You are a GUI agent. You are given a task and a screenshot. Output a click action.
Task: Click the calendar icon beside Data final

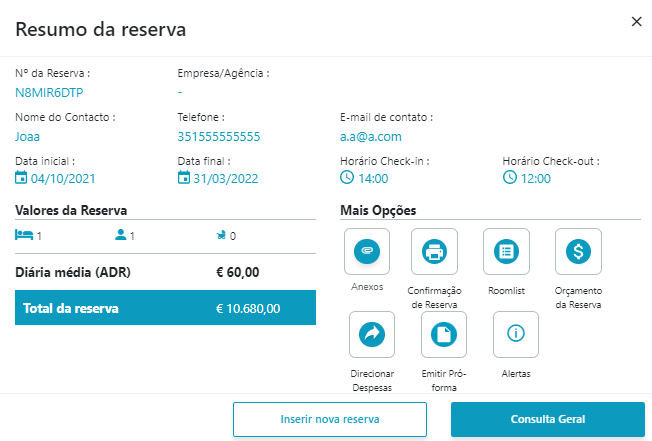pos(183,178)
